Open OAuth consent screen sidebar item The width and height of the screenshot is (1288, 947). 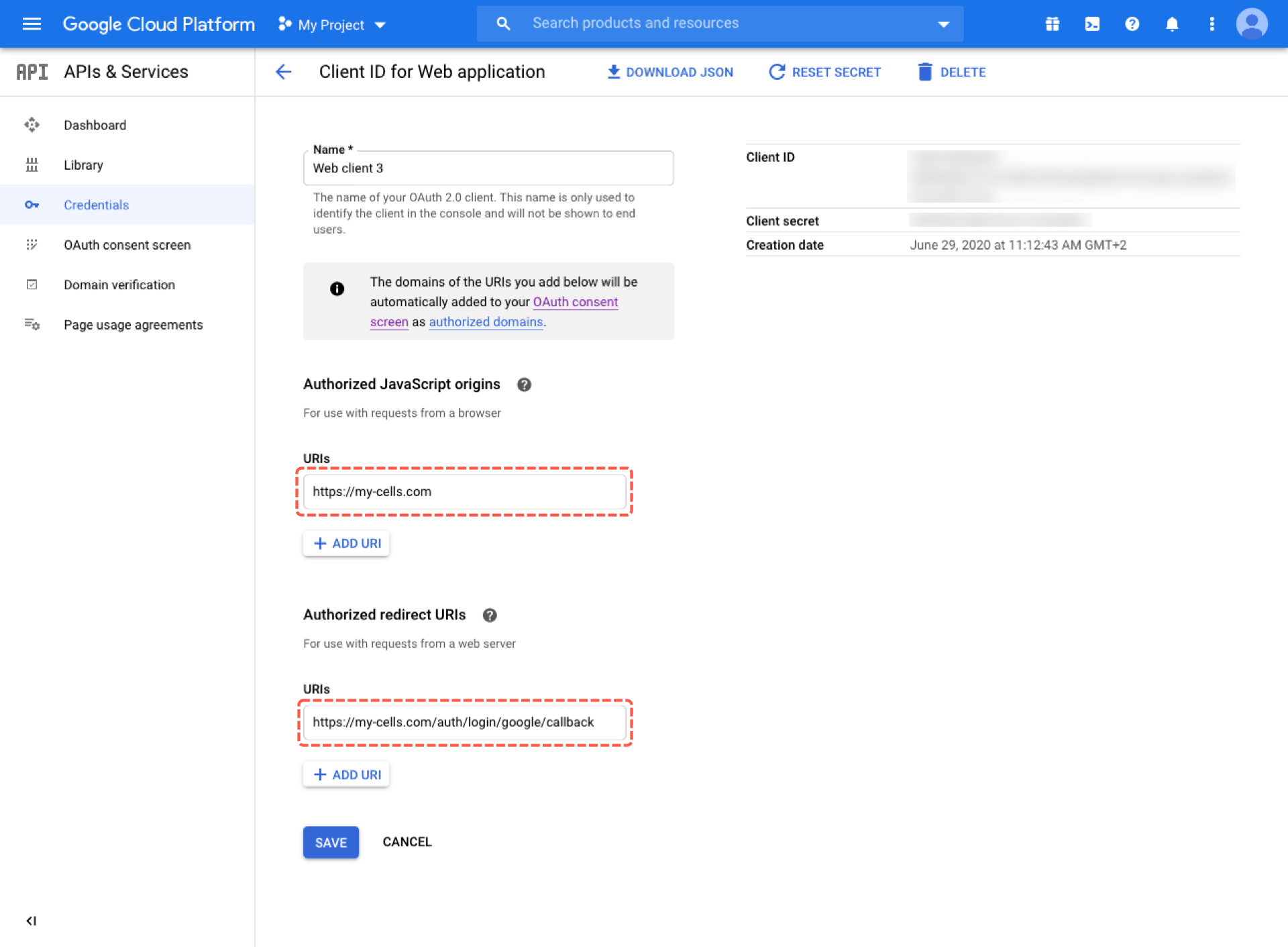pyautogui.click(x=127, y=245)
